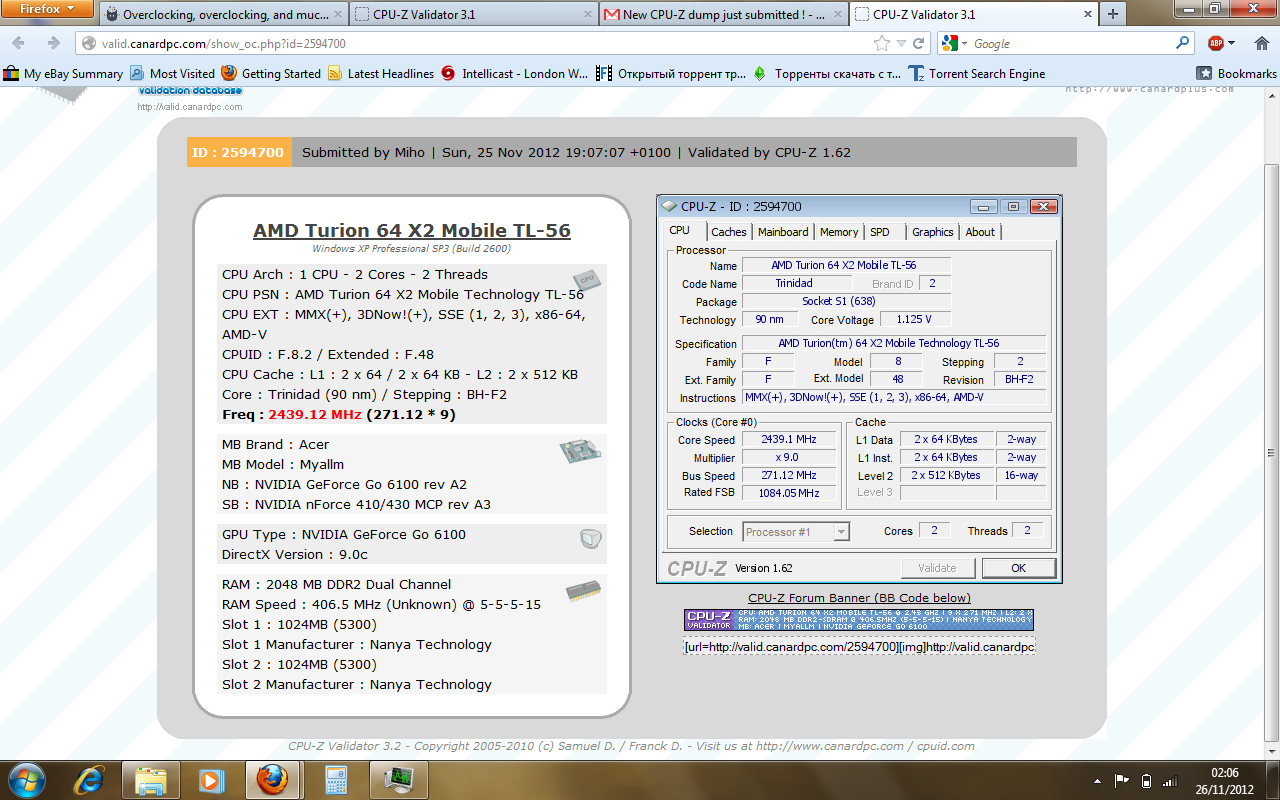Click the orange ID : 2594700 badge
This screenshot has height=800, width=1280.
tap(240, 152)
